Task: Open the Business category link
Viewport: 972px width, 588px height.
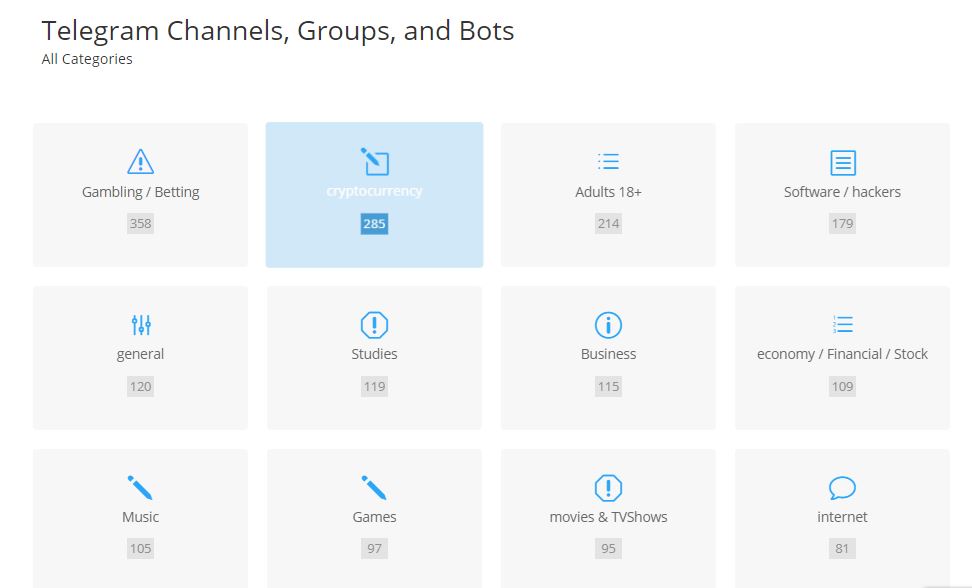Action: click(608, 354)
